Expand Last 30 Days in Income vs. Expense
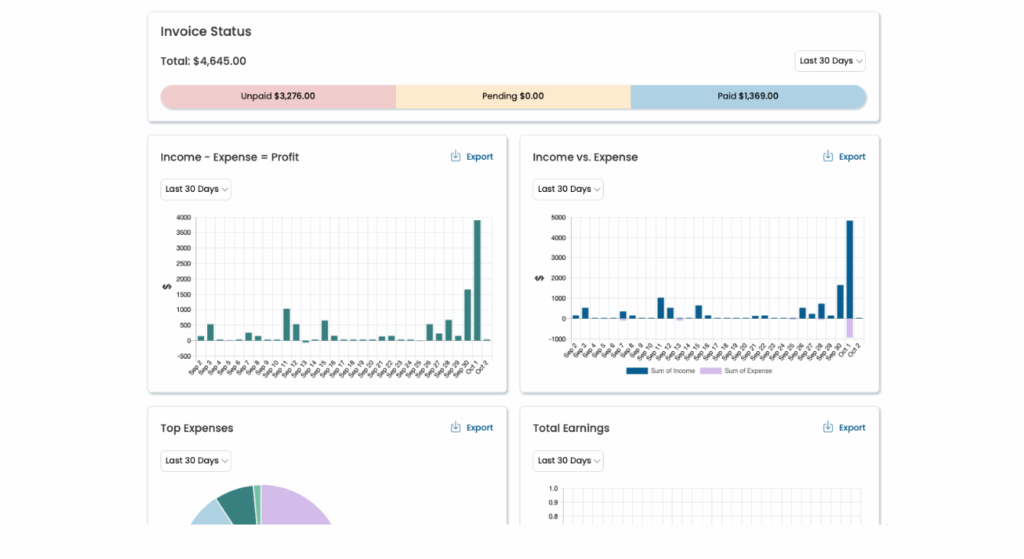 point(568,189)
